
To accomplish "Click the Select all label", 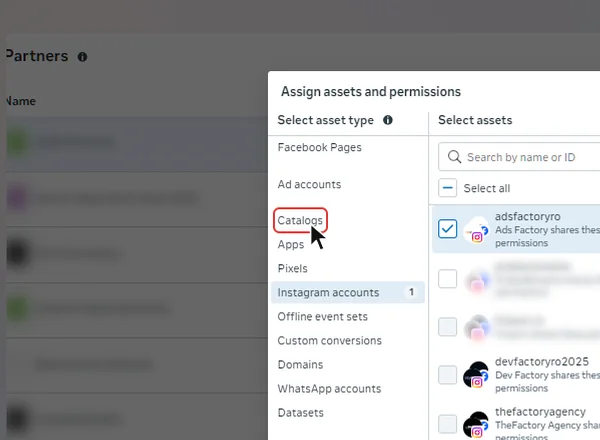I will point(487,188).
